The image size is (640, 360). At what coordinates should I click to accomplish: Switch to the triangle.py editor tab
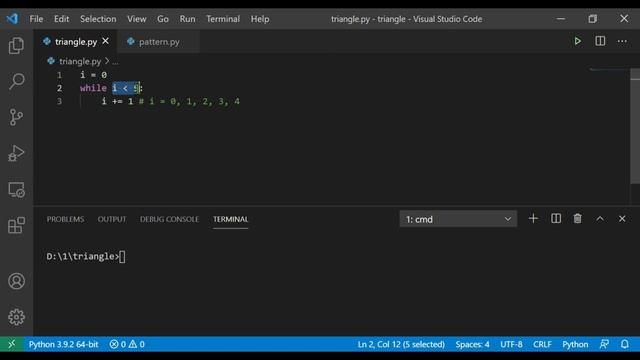coord(76,42)
